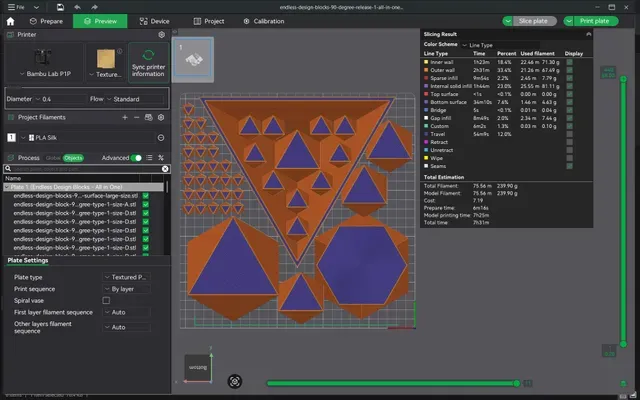Toggle Seams display checkbox
This screenshot has height=400, width=640.
[569, 166]
